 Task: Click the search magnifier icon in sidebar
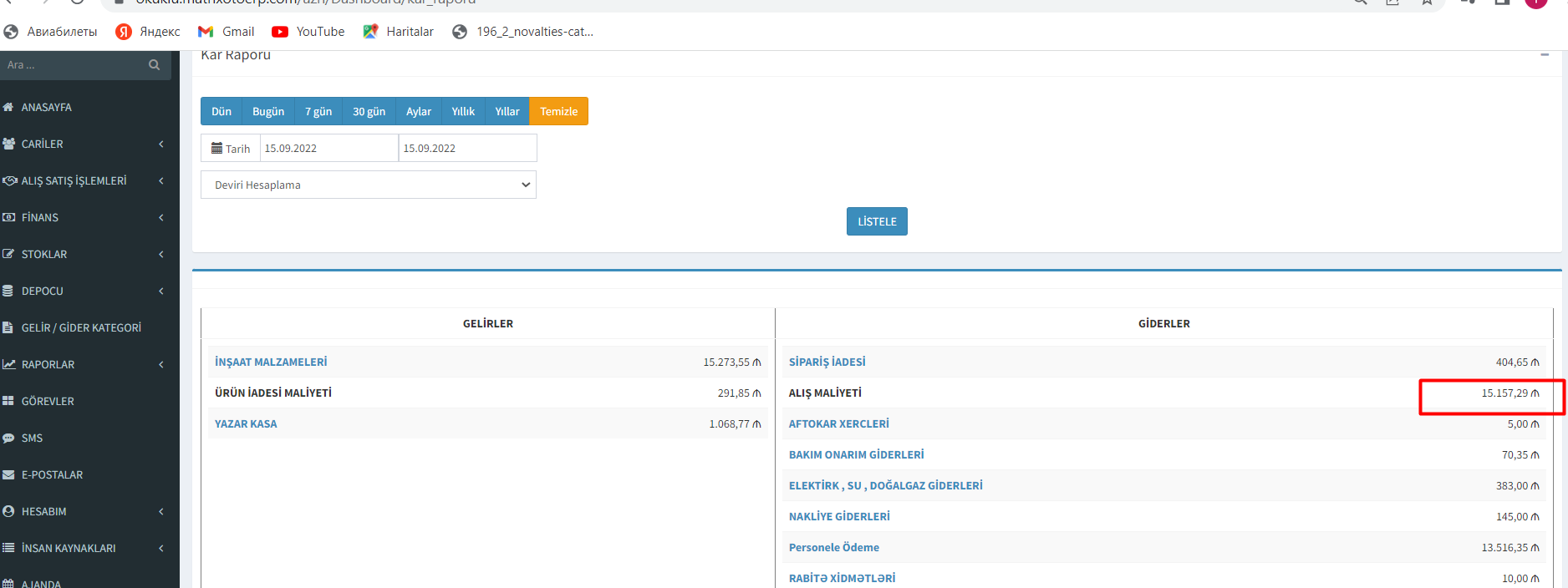(x=154, y=65)
